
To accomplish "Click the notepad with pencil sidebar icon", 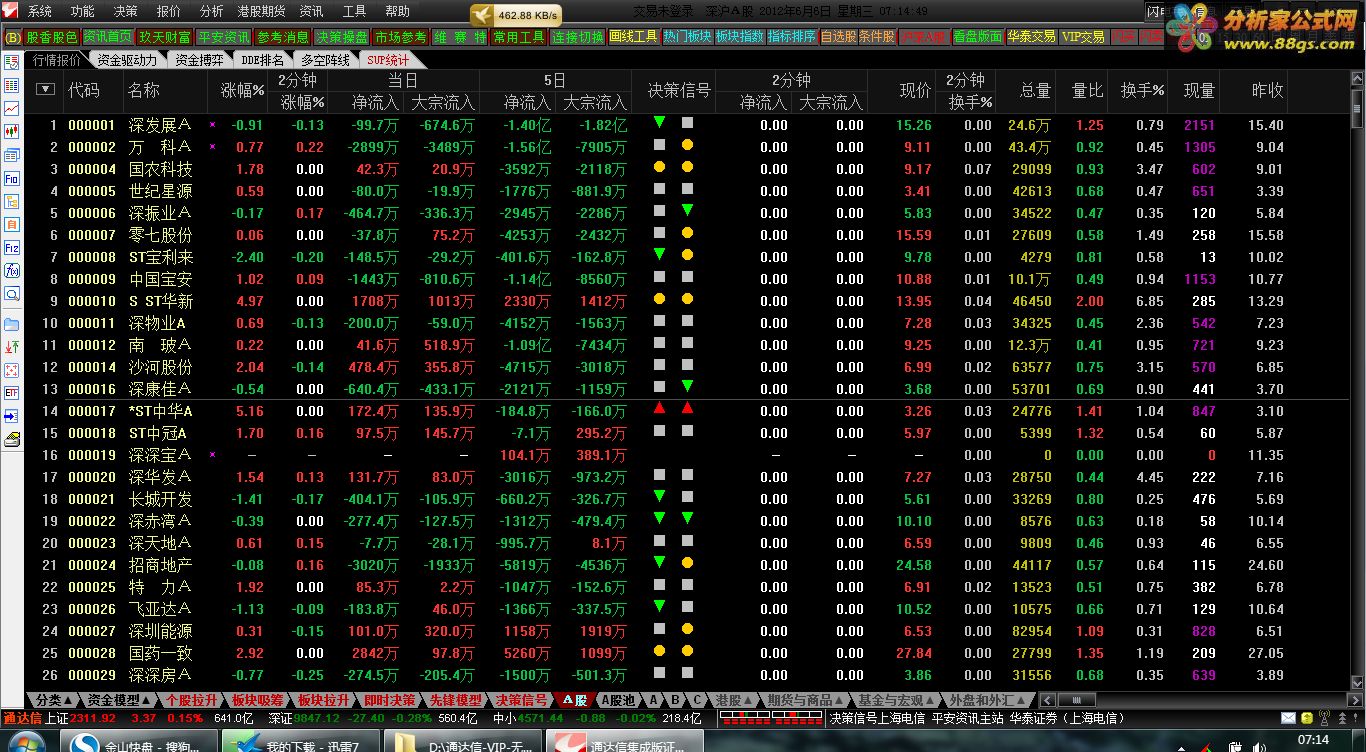I will (x=12, y=439).
